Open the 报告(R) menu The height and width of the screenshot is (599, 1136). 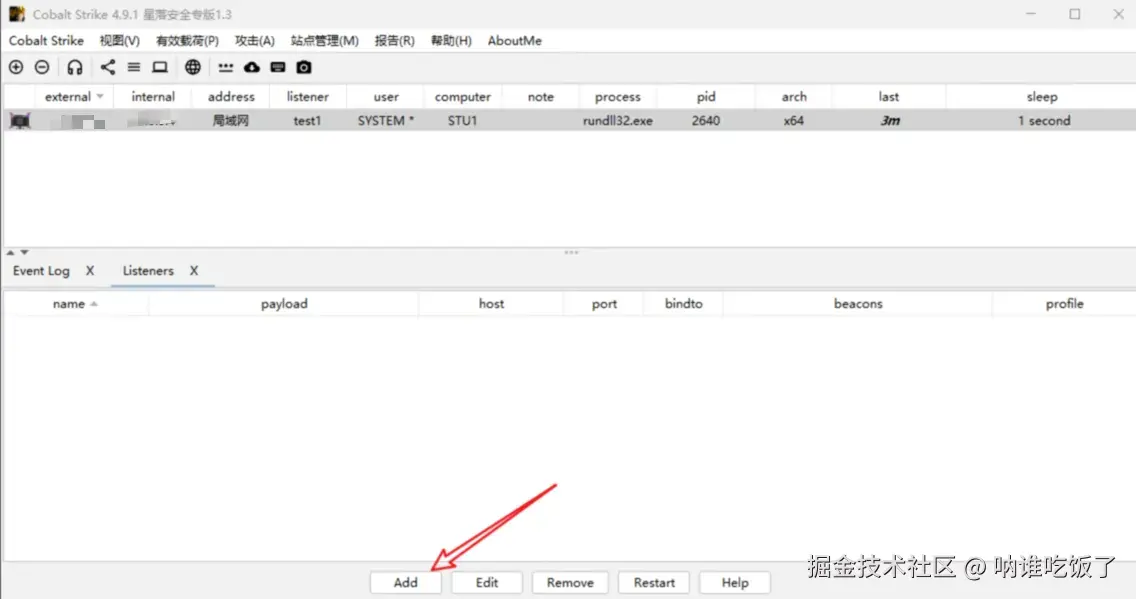coord(395,41)
